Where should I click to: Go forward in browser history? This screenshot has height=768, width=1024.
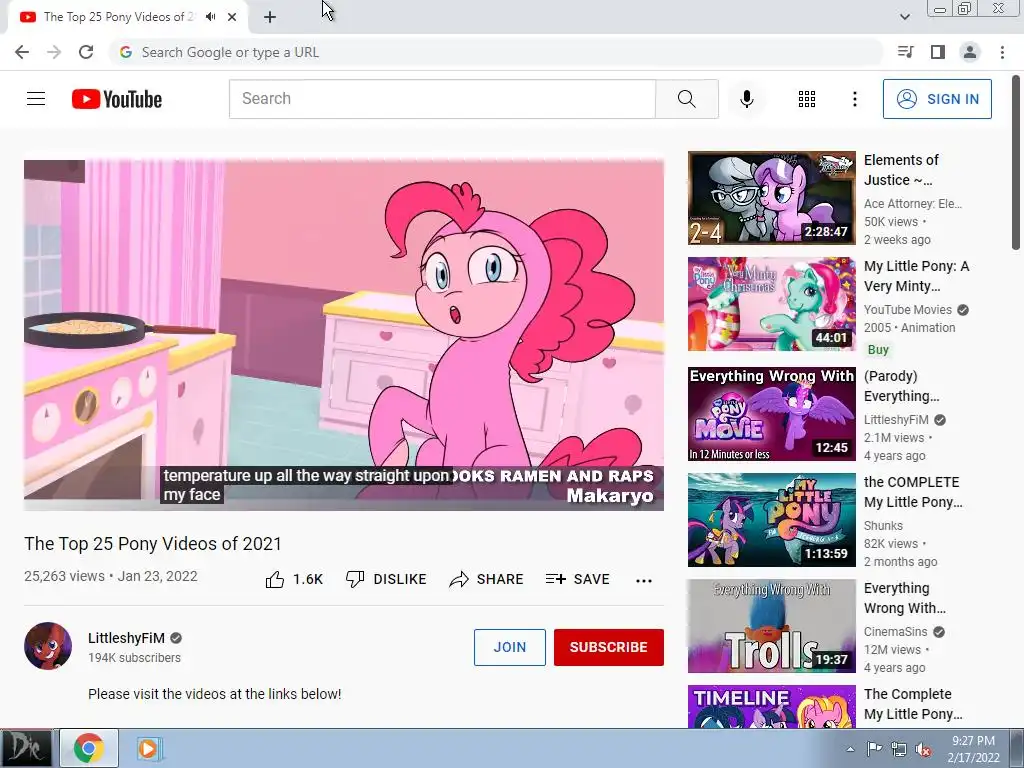54,52
